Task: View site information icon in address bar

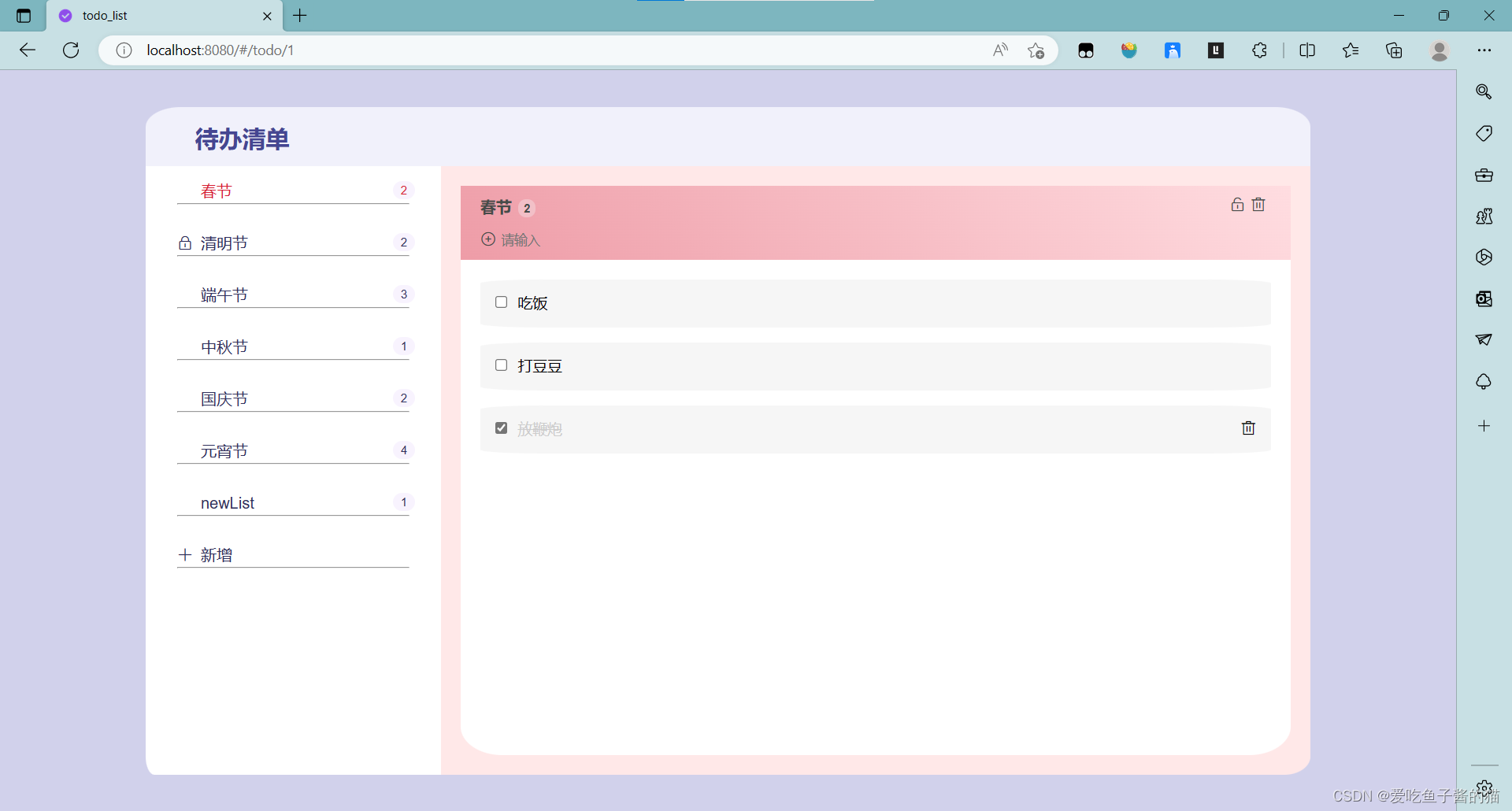Action: point(124,50)
